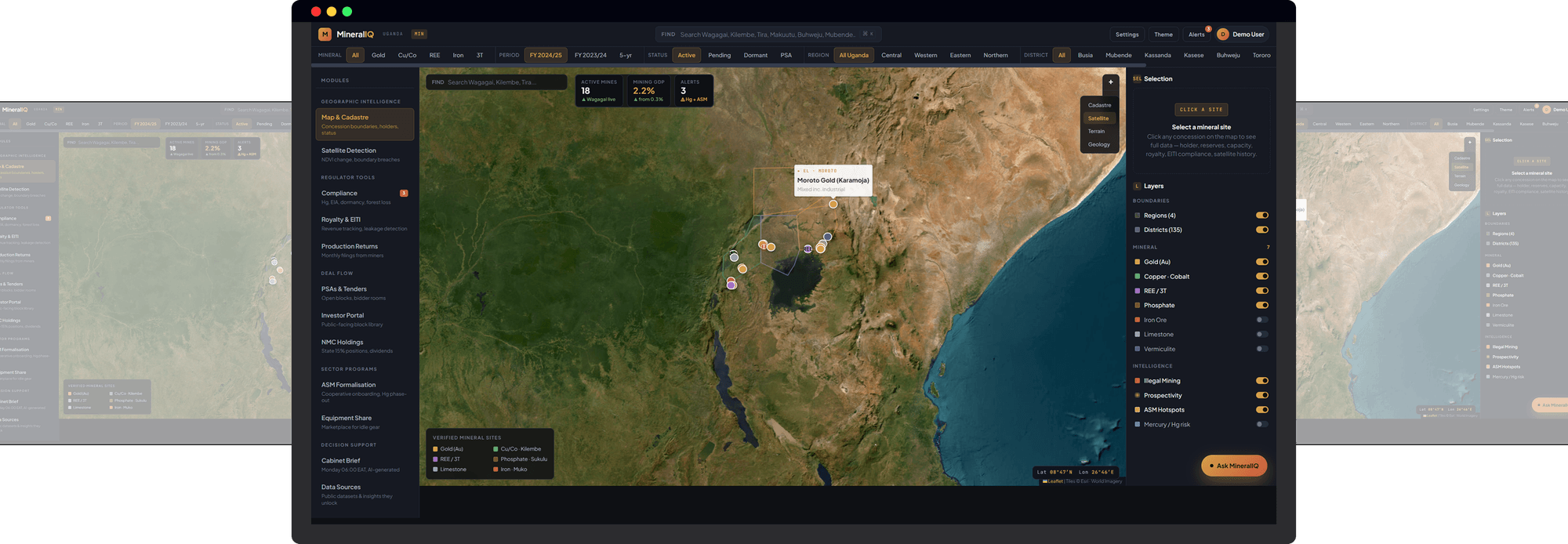This screenshot has height=544, width=1568.
Task: Turn off the Gold (Au) layer
Action: click(x=1261, y=262)
